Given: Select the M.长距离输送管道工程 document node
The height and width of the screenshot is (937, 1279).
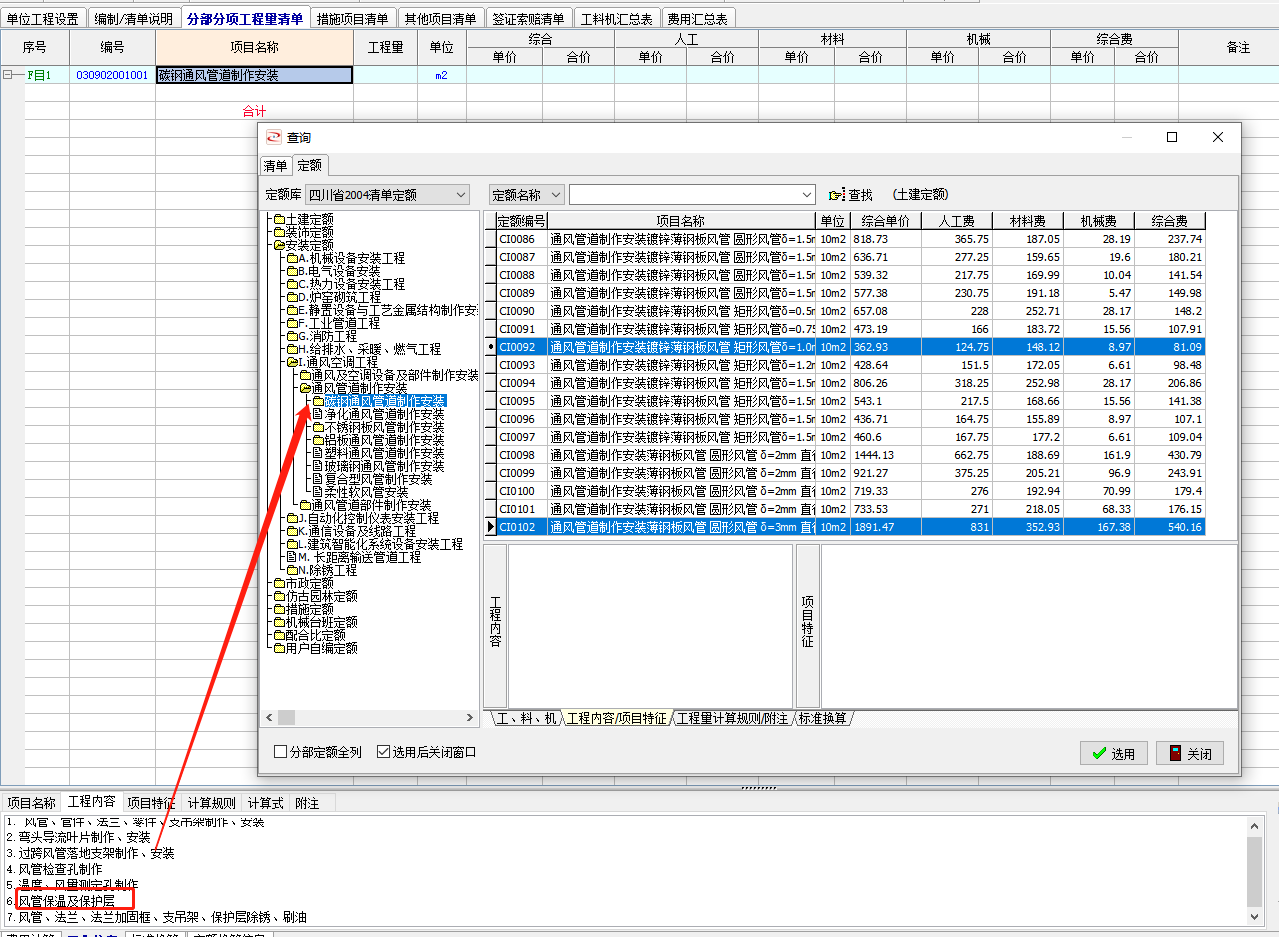Looking at the screenshot, I should coord(359,557).
